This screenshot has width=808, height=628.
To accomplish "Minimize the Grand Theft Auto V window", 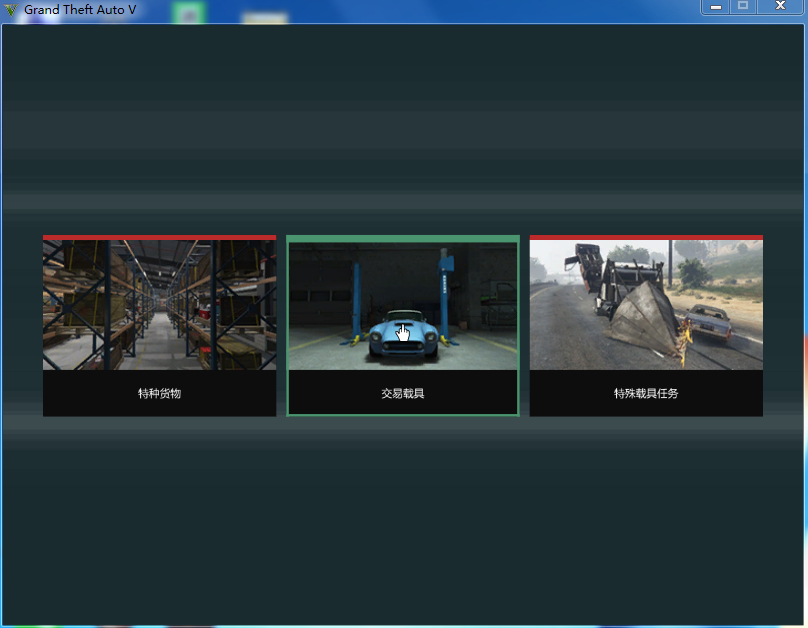I will tap(716, 7).
